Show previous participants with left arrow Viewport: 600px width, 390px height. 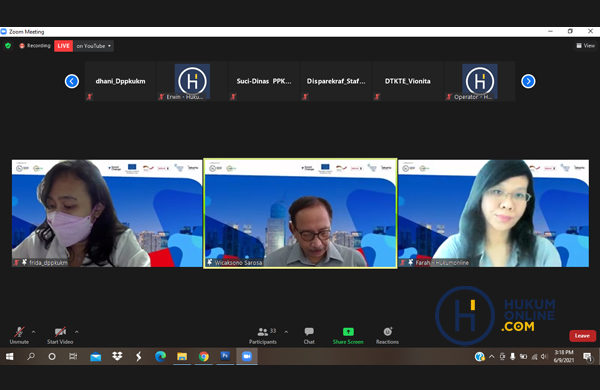[x=72, y=81]
